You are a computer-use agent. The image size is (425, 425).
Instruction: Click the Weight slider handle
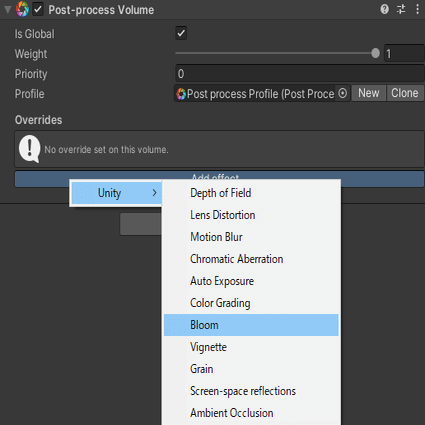pyautogui.click(x=375, y=53)
